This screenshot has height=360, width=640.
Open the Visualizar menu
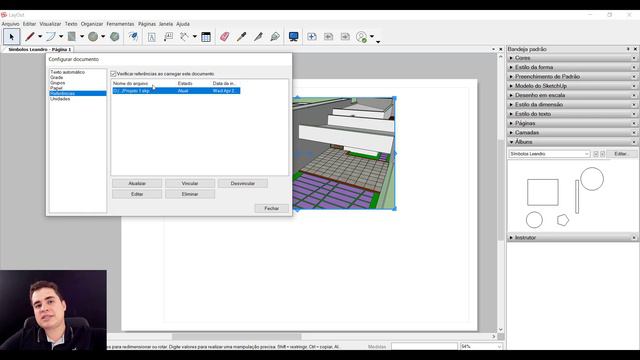(50, 24)
